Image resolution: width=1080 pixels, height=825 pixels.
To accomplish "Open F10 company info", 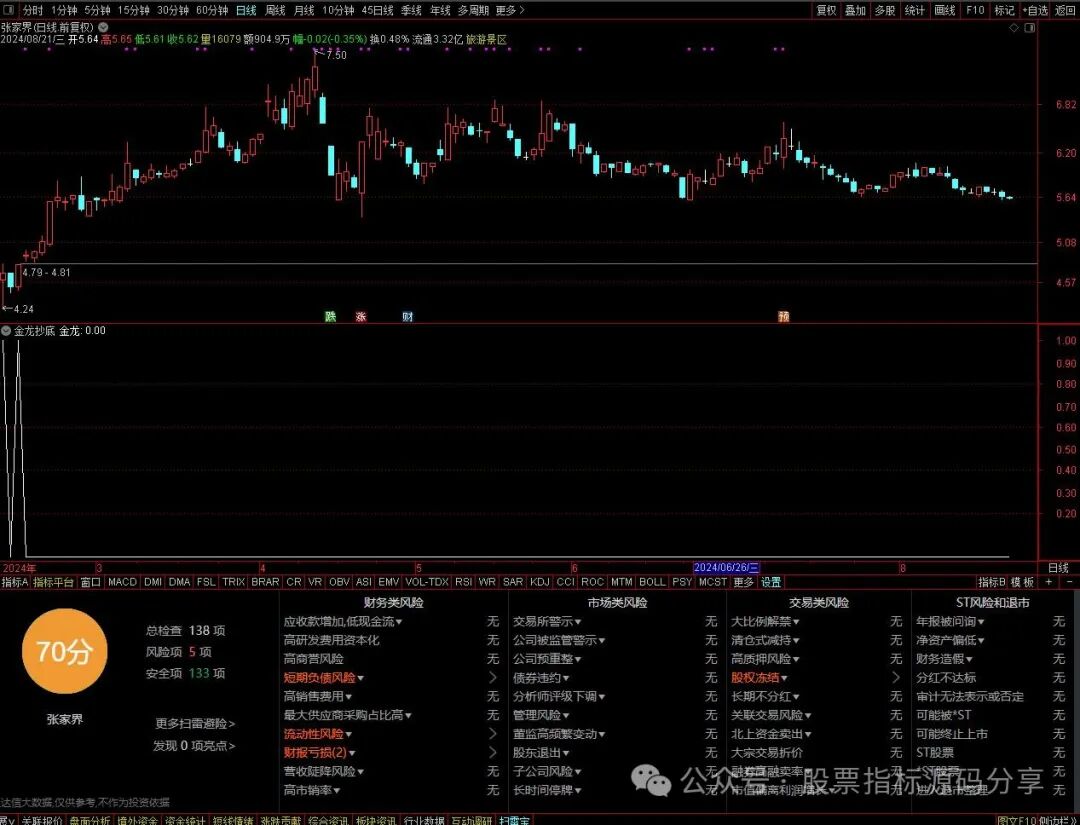I will [x=975, y=10].
